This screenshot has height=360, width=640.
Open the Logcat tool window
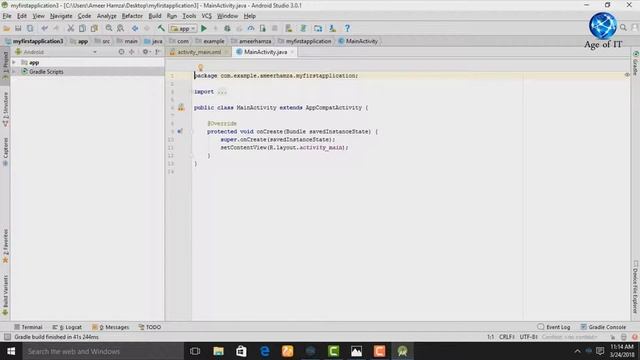point(67,327)
